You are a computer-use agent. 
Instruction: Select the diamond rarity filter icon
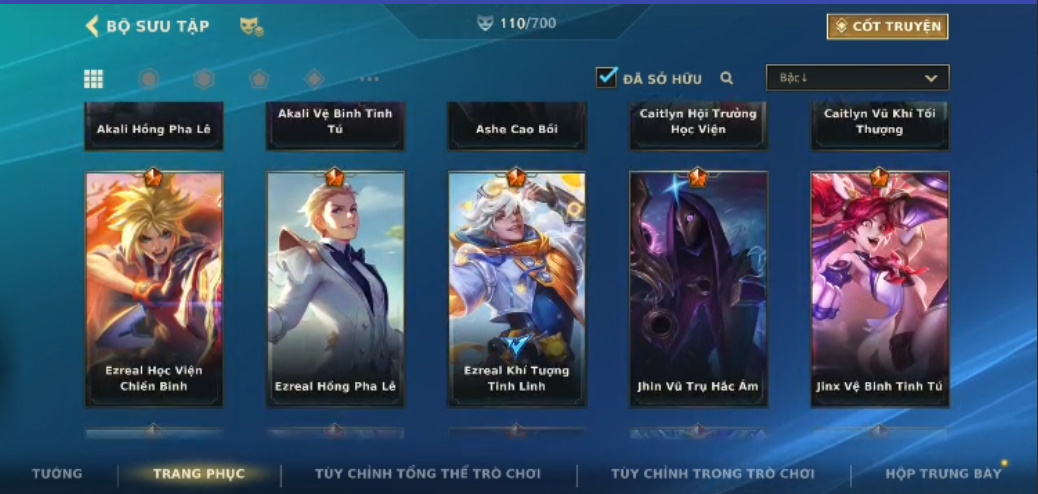click(314, 79)
